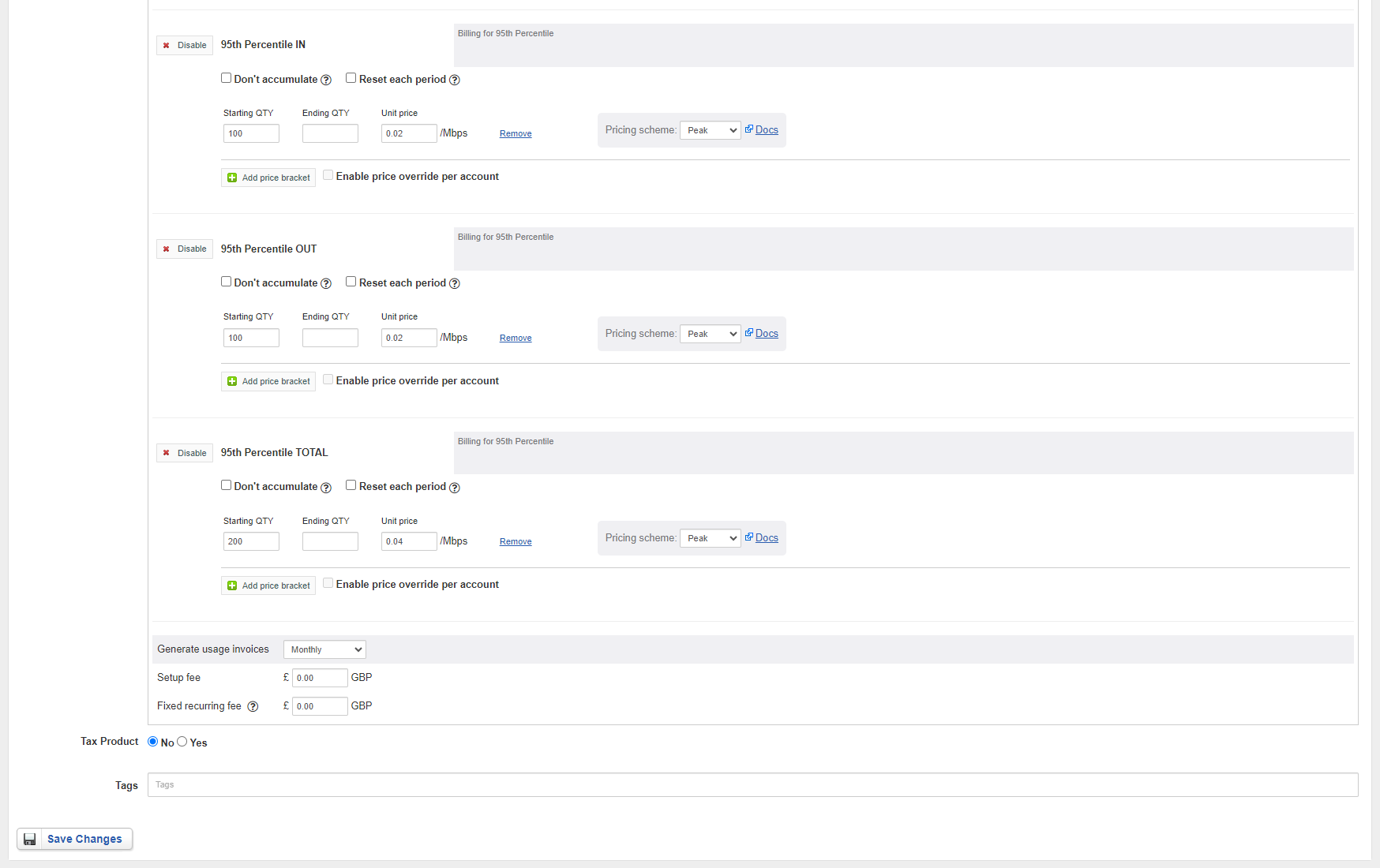
Task: Click the Tags input field
Action: (753, 785)
